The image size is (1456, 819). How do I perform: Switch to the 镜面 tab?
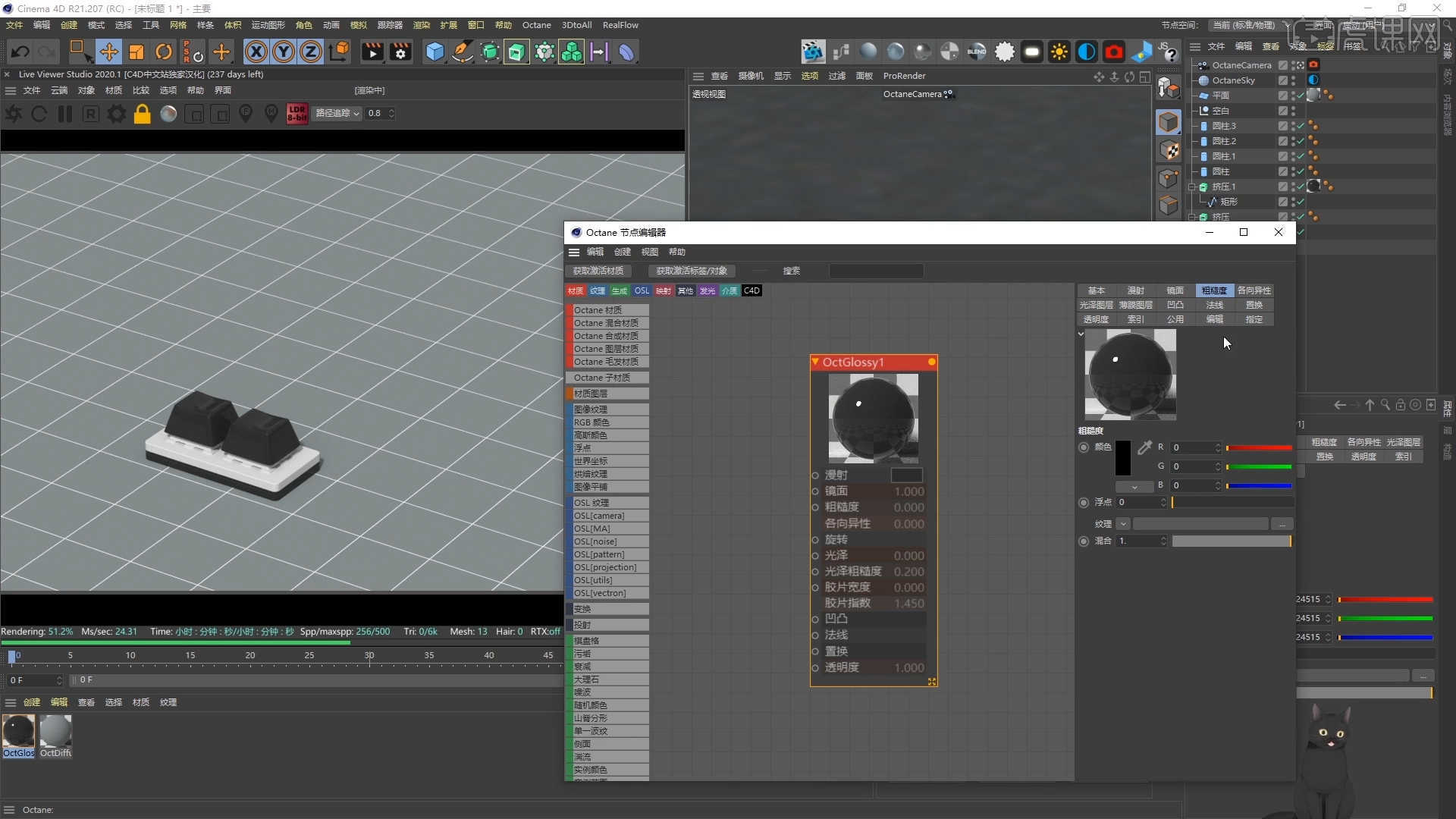1175,290
